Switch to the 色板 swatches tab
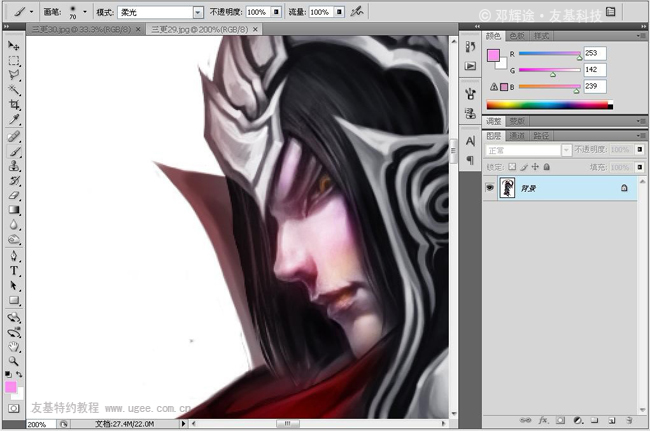 517,36
